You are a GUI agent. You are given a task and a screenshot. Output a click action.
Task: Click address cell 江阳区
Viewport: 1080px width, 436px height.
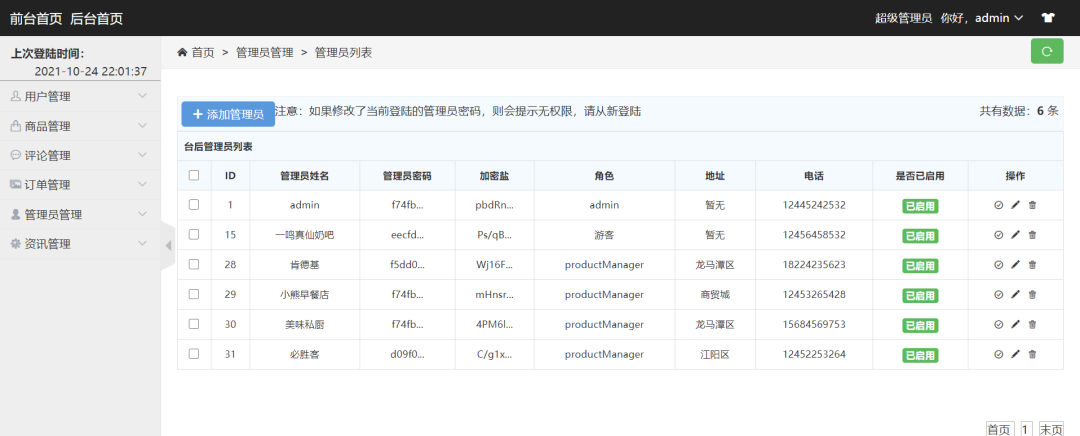click(x=715, y=354)
